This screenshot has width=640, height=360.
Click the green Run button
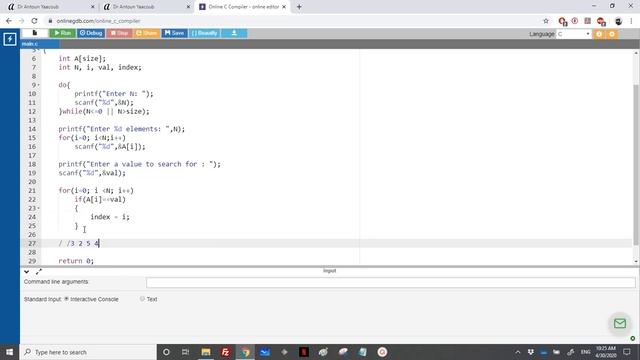[x=62, y=33]
